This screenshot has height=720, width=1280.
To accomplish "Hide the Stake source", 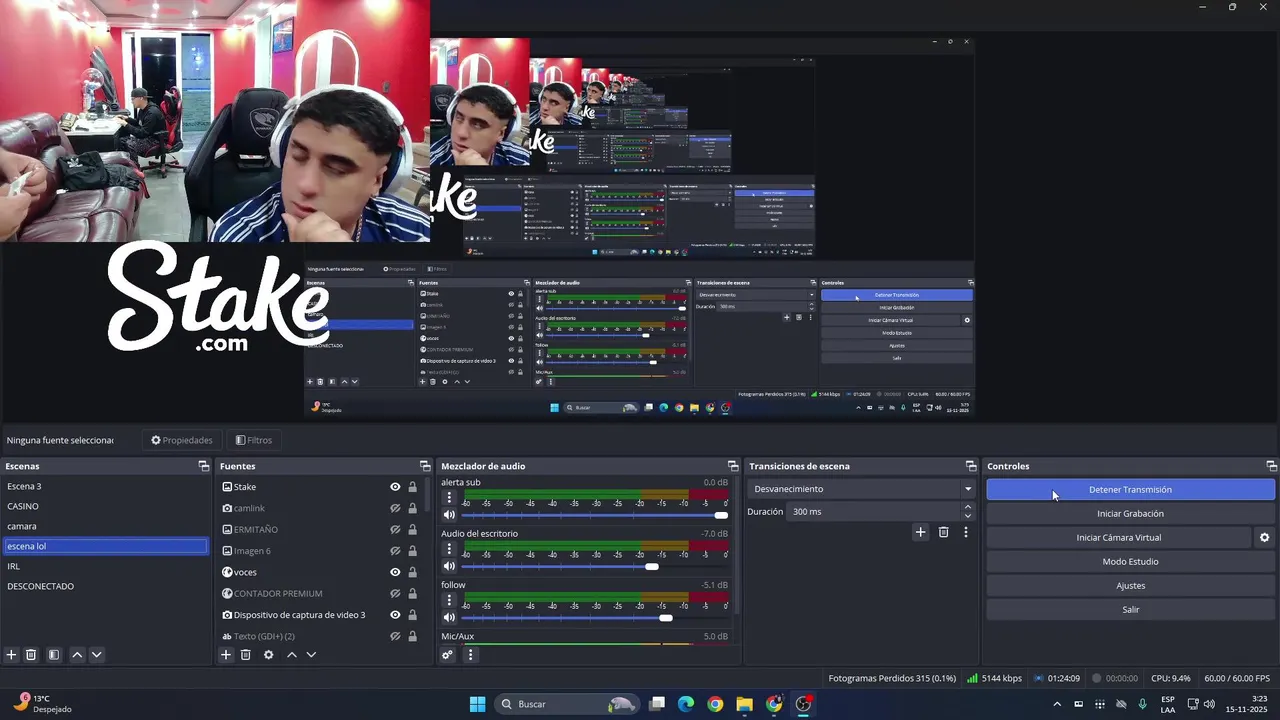I will [395, 487].
